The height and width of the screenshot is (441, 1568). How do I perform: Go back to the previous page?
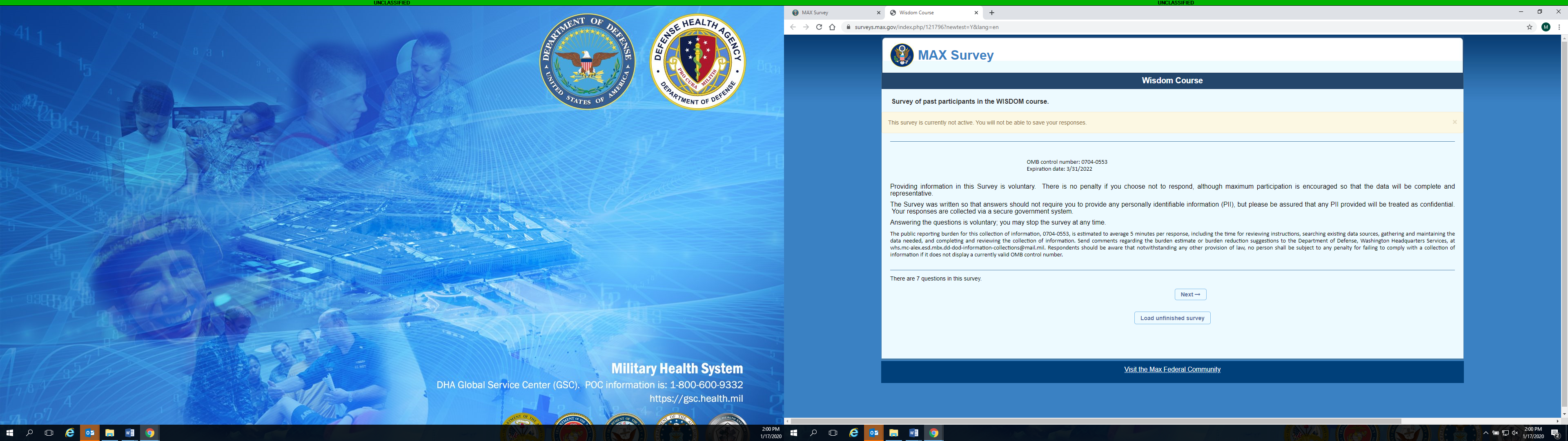pyautogui.click(x=793, y=27)
